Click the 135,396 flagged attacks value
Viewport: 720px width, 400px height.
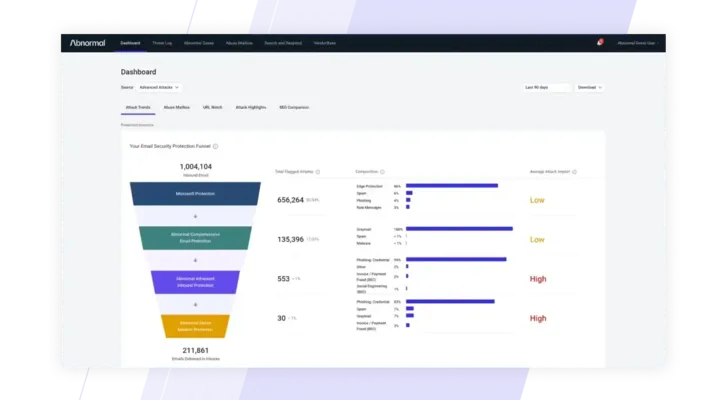[x=290, y=240]
